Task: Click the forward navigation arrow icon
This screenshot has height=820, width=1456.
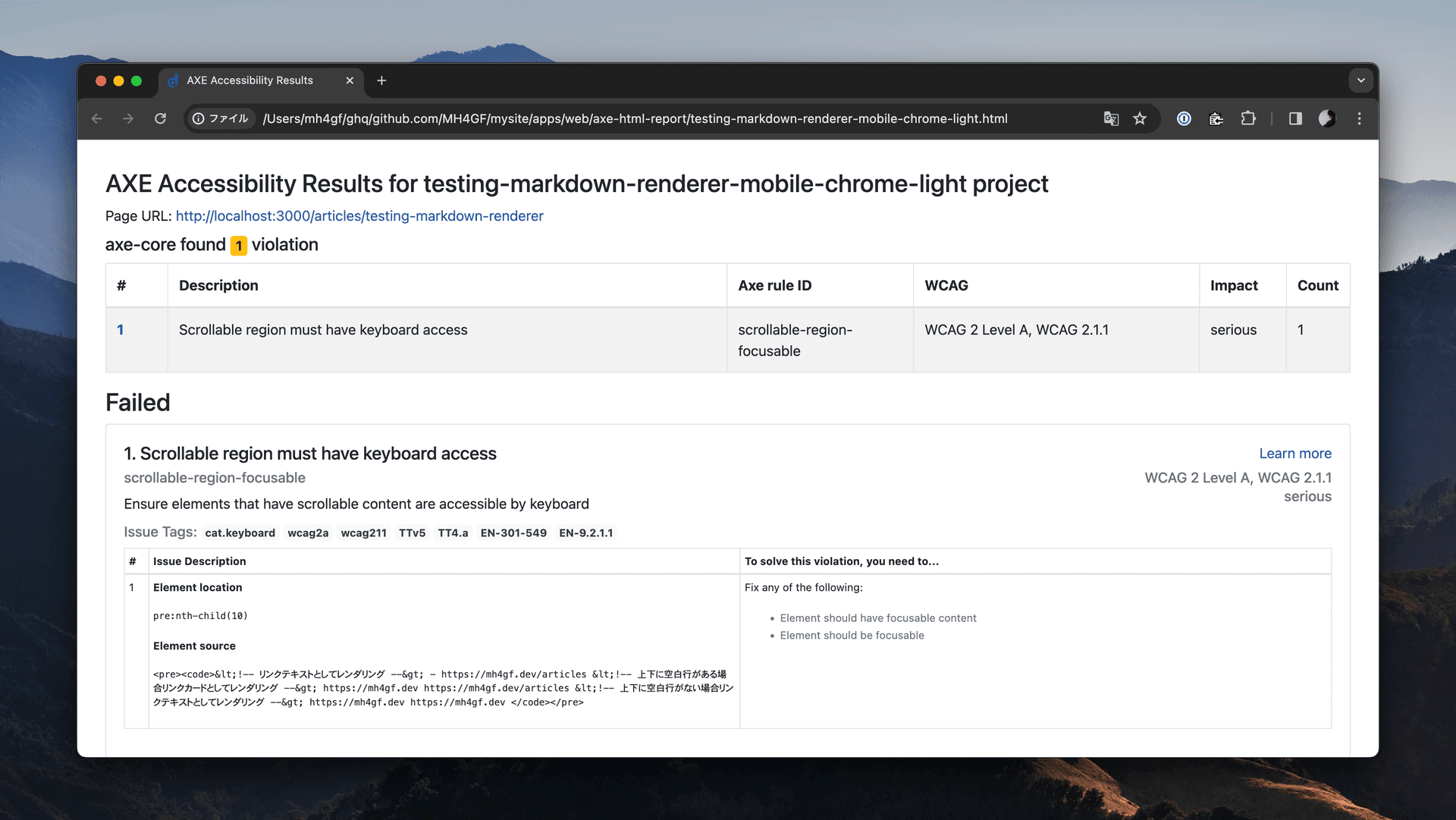Action: (129, 117)
